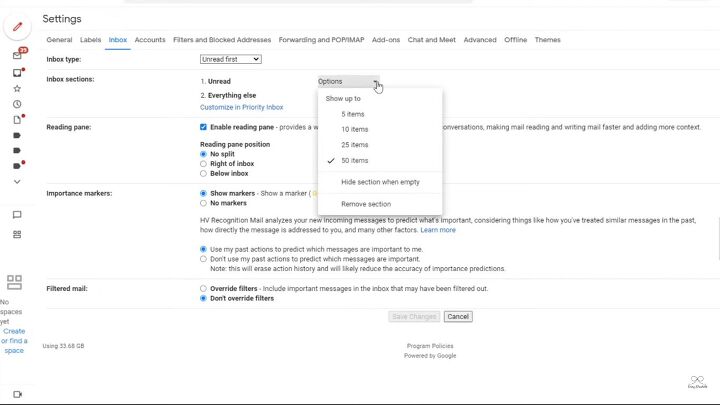Select Hide section when empty
Image resolution: width=720 pixels, height=405 pixels.
point(380,182)
